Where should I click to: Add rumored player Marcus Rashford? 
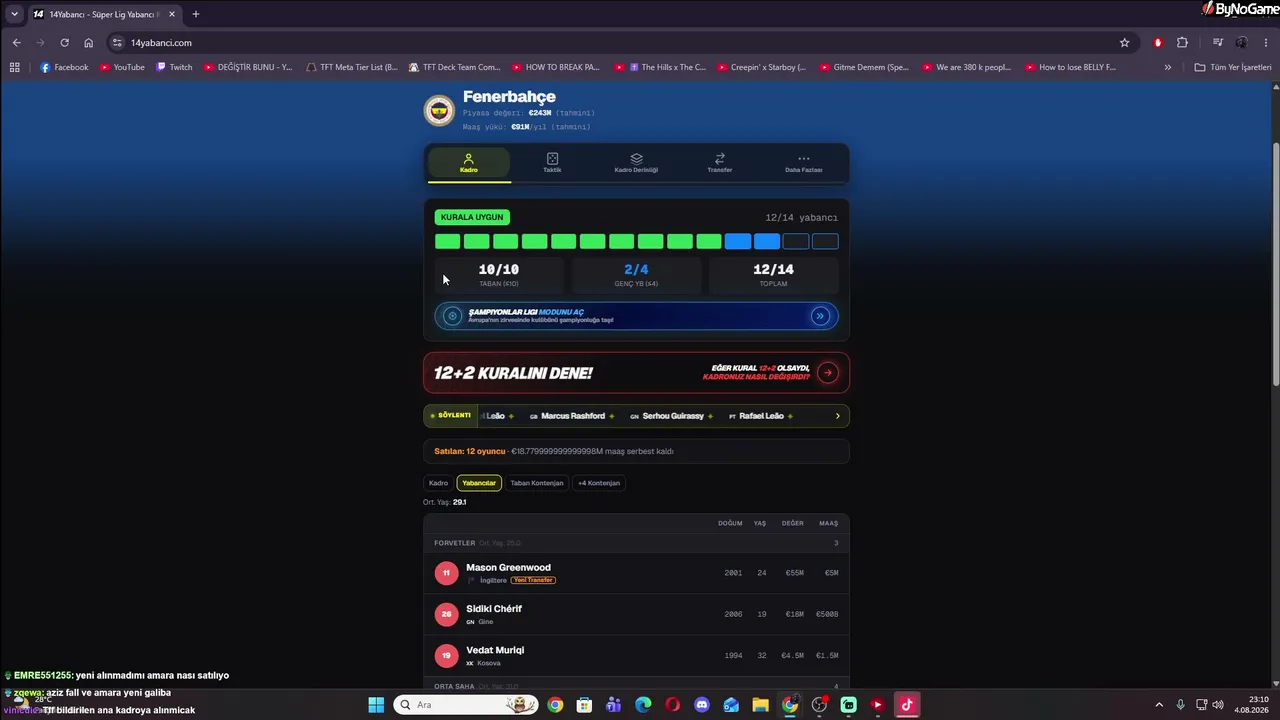click(573, 416)
